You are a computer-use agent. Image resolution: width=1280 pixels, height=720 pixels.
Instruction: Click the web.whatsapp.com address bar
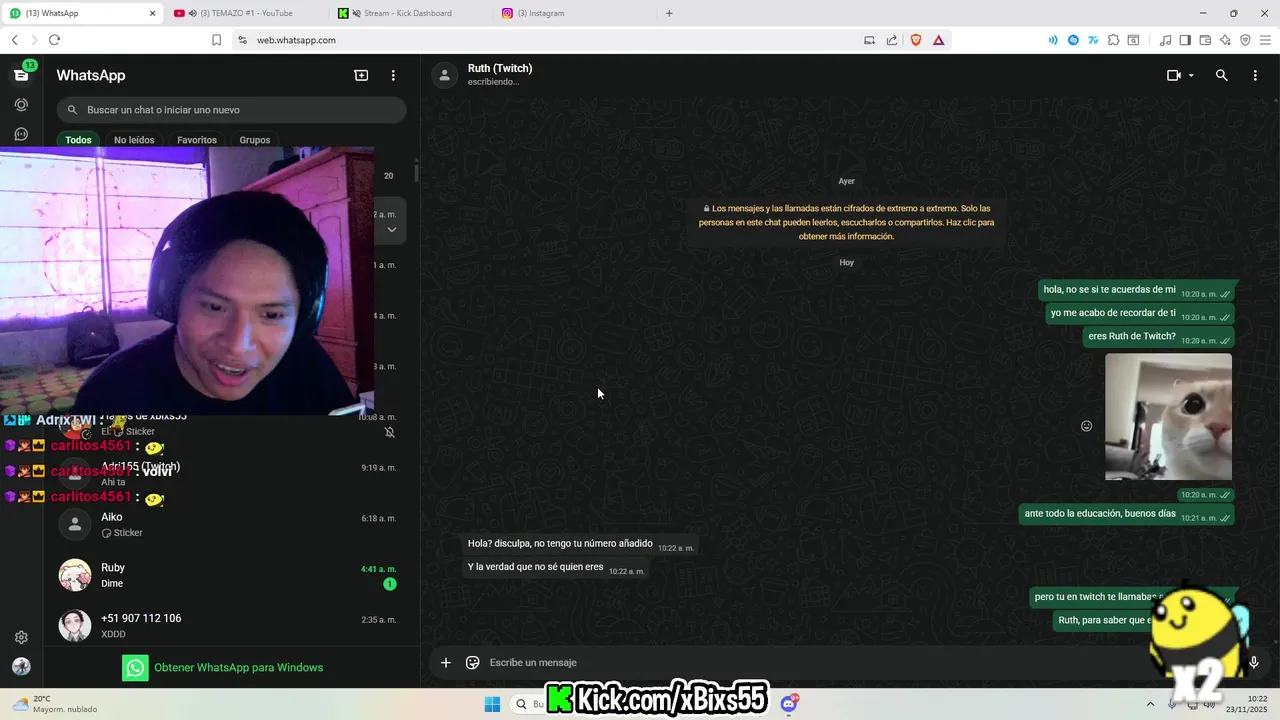(296, 40)
